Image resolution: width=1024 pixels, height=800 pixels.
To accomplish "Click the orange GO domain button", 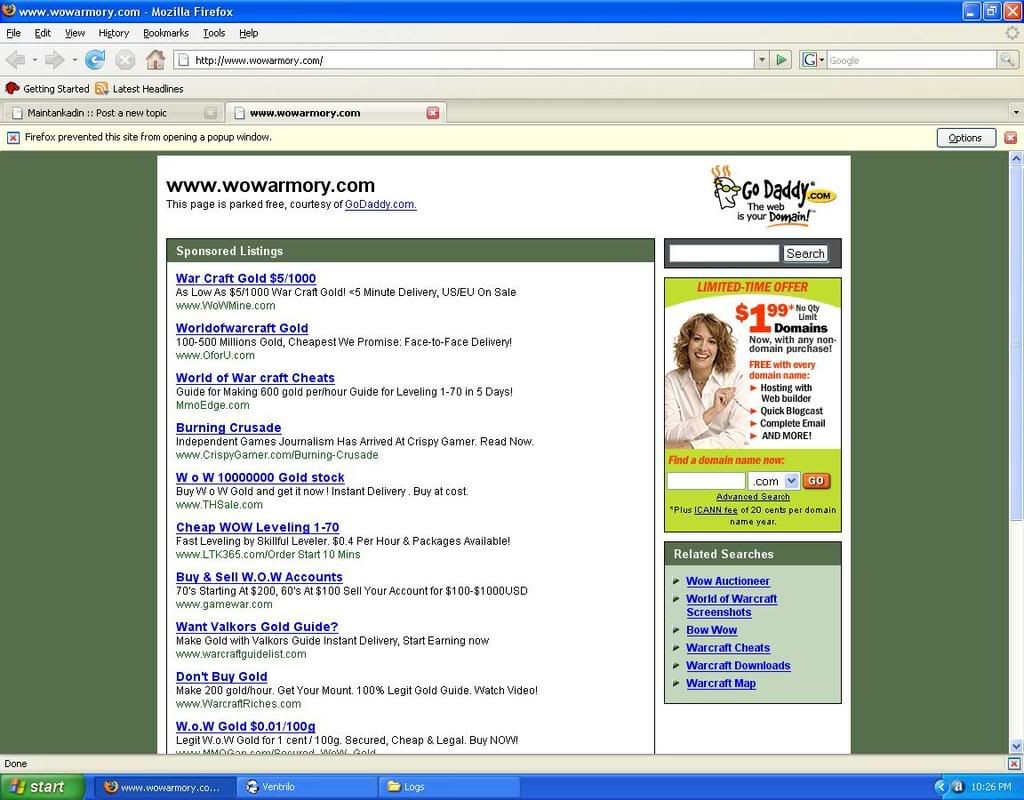I will pos(816,481).
